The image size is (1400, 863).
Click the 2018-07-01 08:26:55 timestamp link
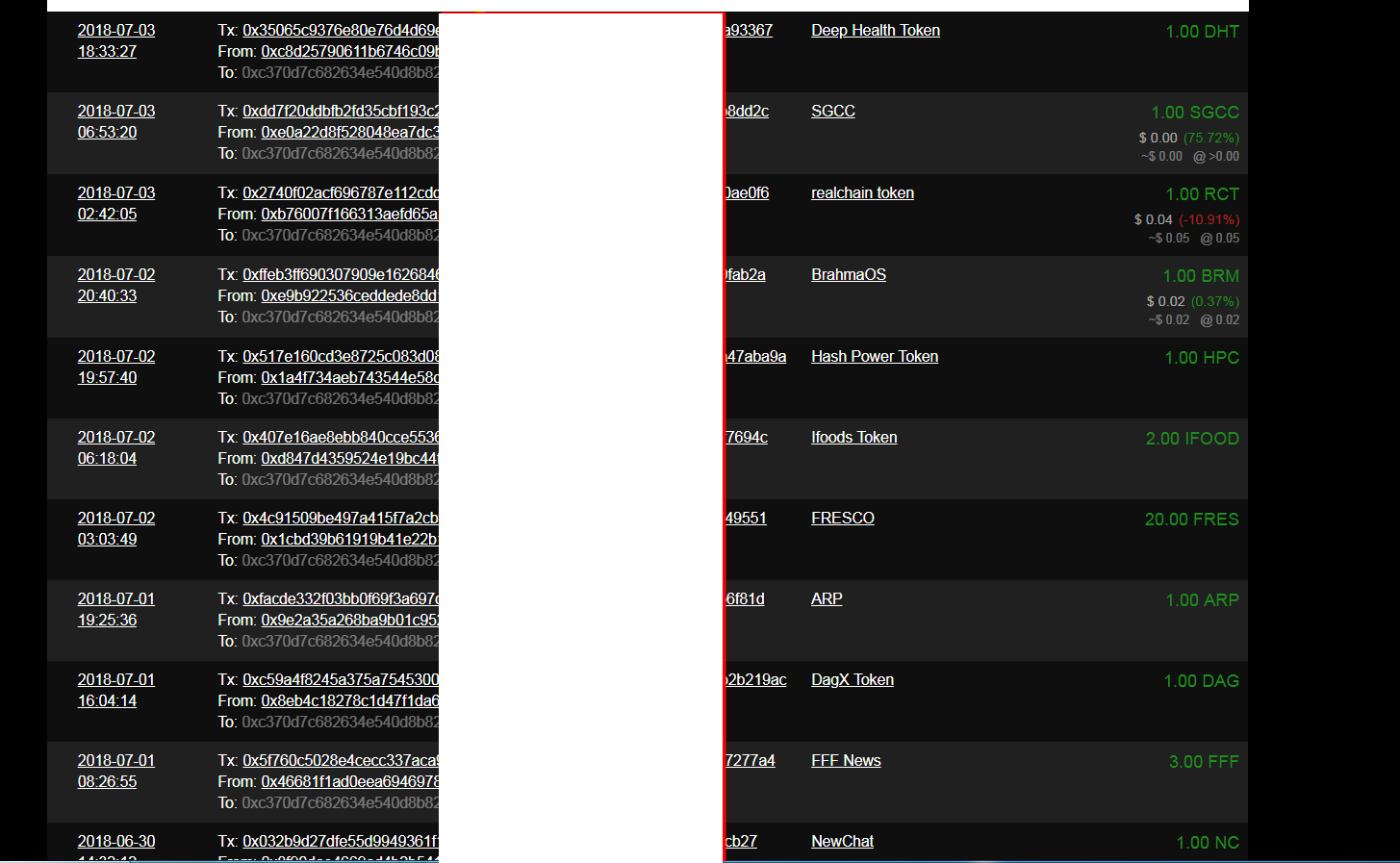click(116, 772)
